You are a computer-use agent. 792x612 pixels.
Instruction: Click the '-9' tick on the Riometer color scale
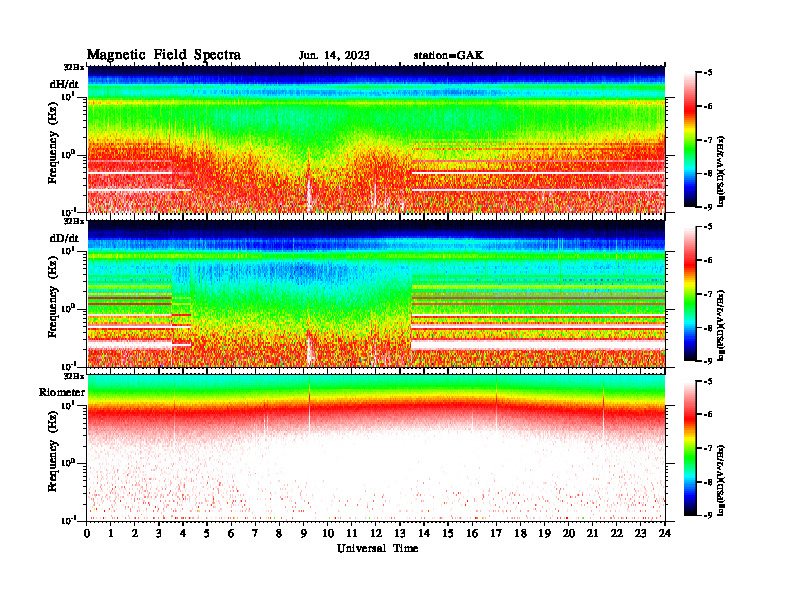pos(708,515)
